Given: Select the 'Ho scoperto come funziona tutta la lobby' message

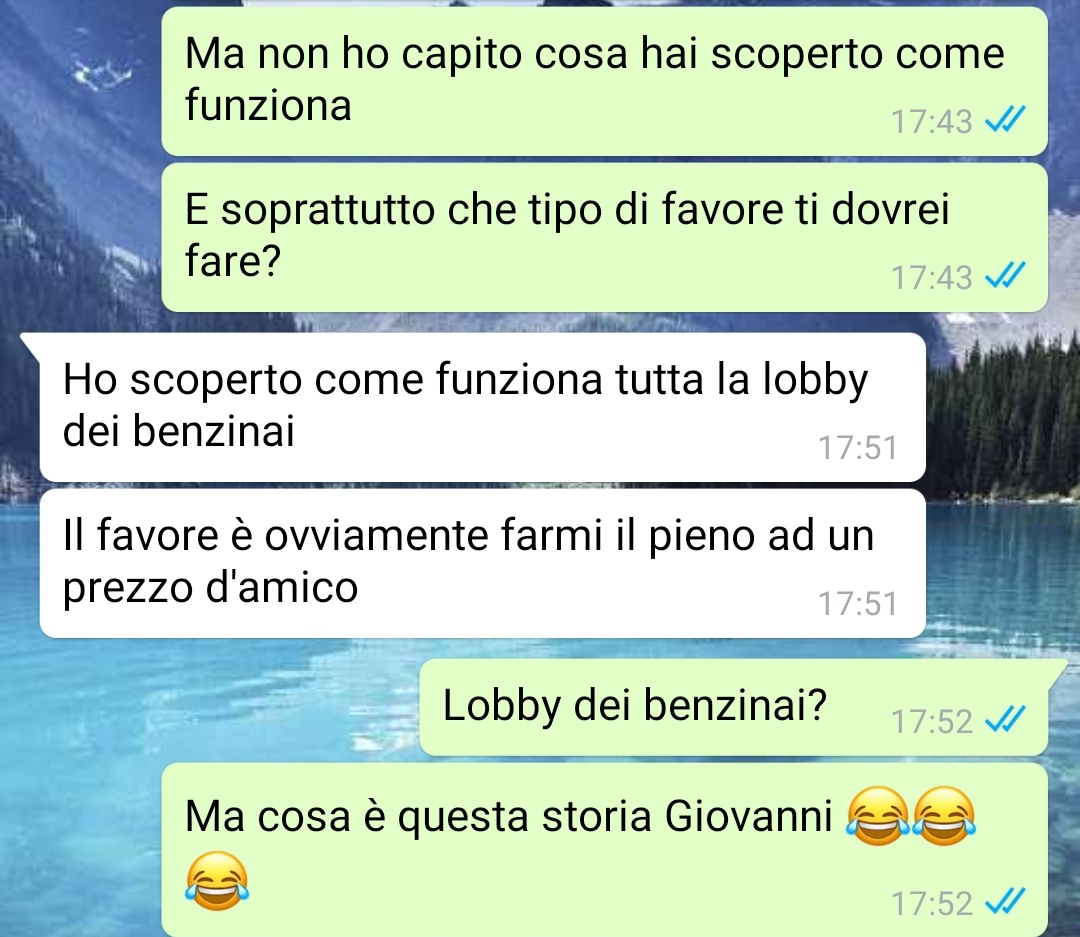Looking at the screenshot, I should point(482,407).
